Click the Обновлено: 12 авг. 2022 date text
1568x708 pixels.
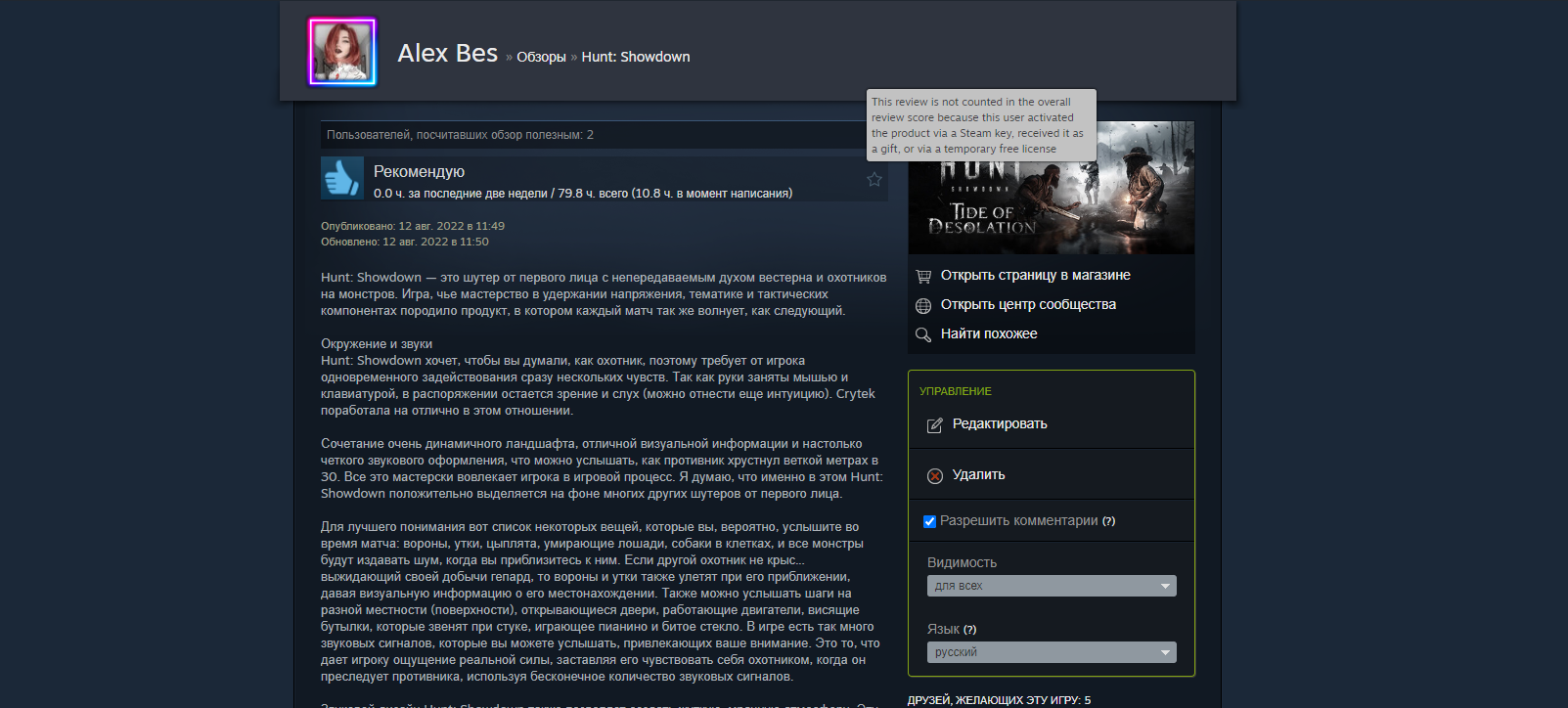click(405, 242)
